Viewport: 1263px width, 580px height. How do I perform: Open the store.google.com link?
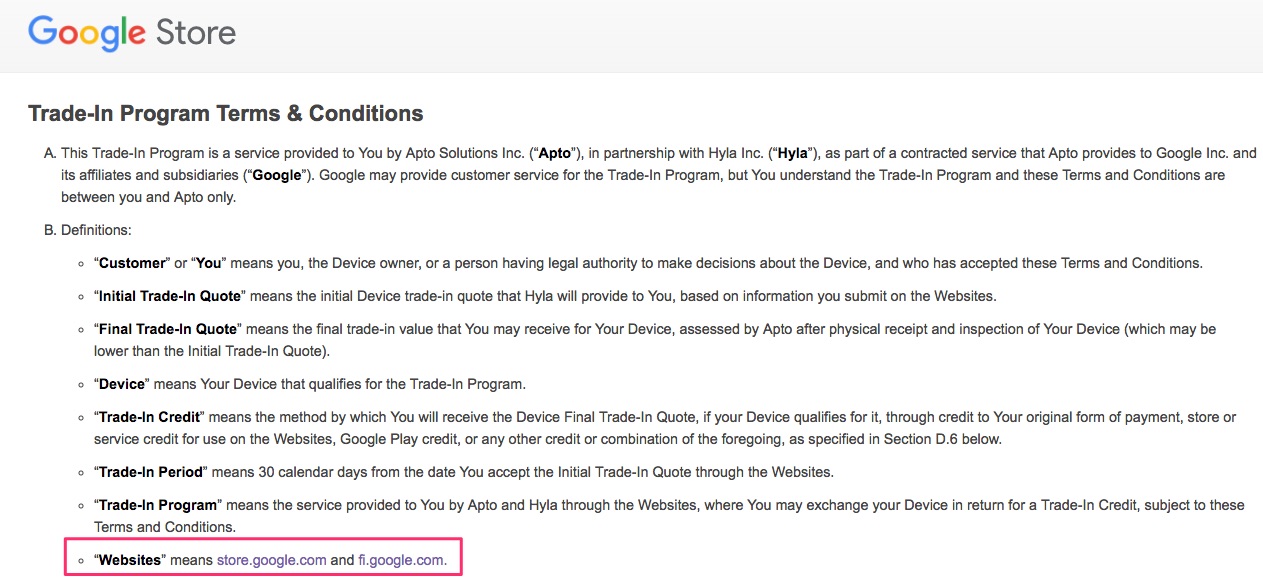271,560
